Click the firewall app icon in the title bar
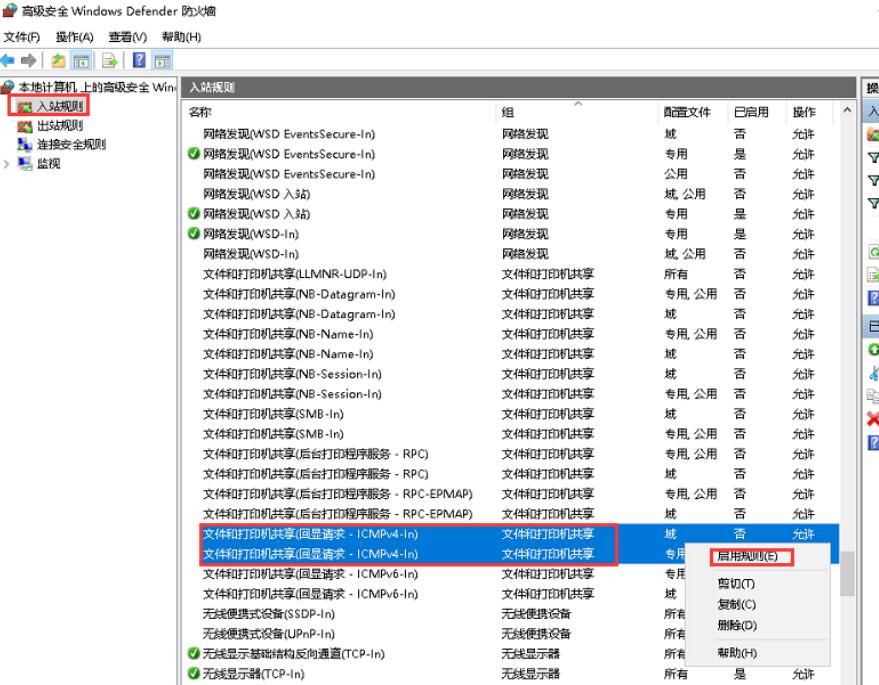The width and height of the screenshot is (879, 685). [x=10, y=10]
